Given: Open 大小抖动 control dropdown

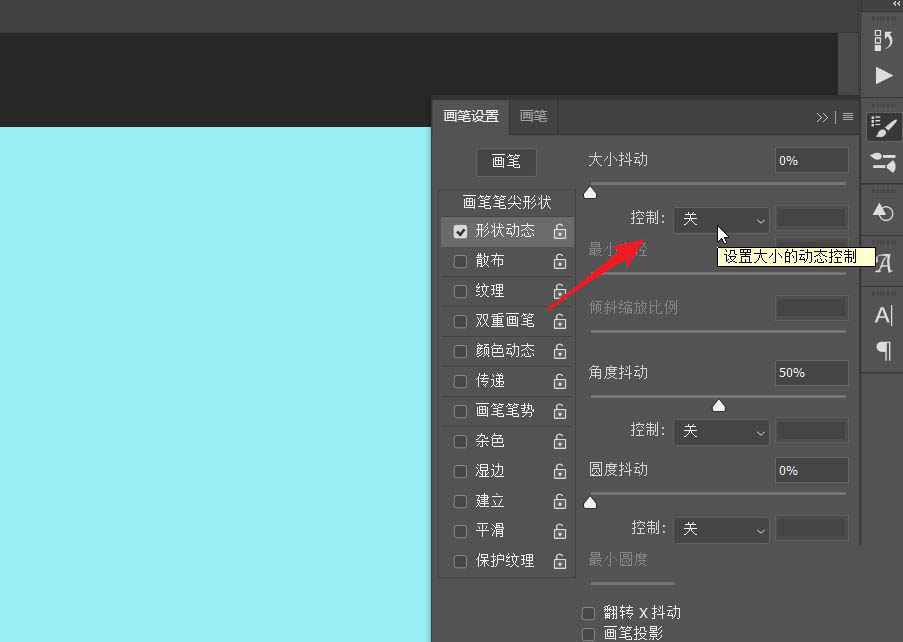Looking at the screenshot, I should coord(721,219).
